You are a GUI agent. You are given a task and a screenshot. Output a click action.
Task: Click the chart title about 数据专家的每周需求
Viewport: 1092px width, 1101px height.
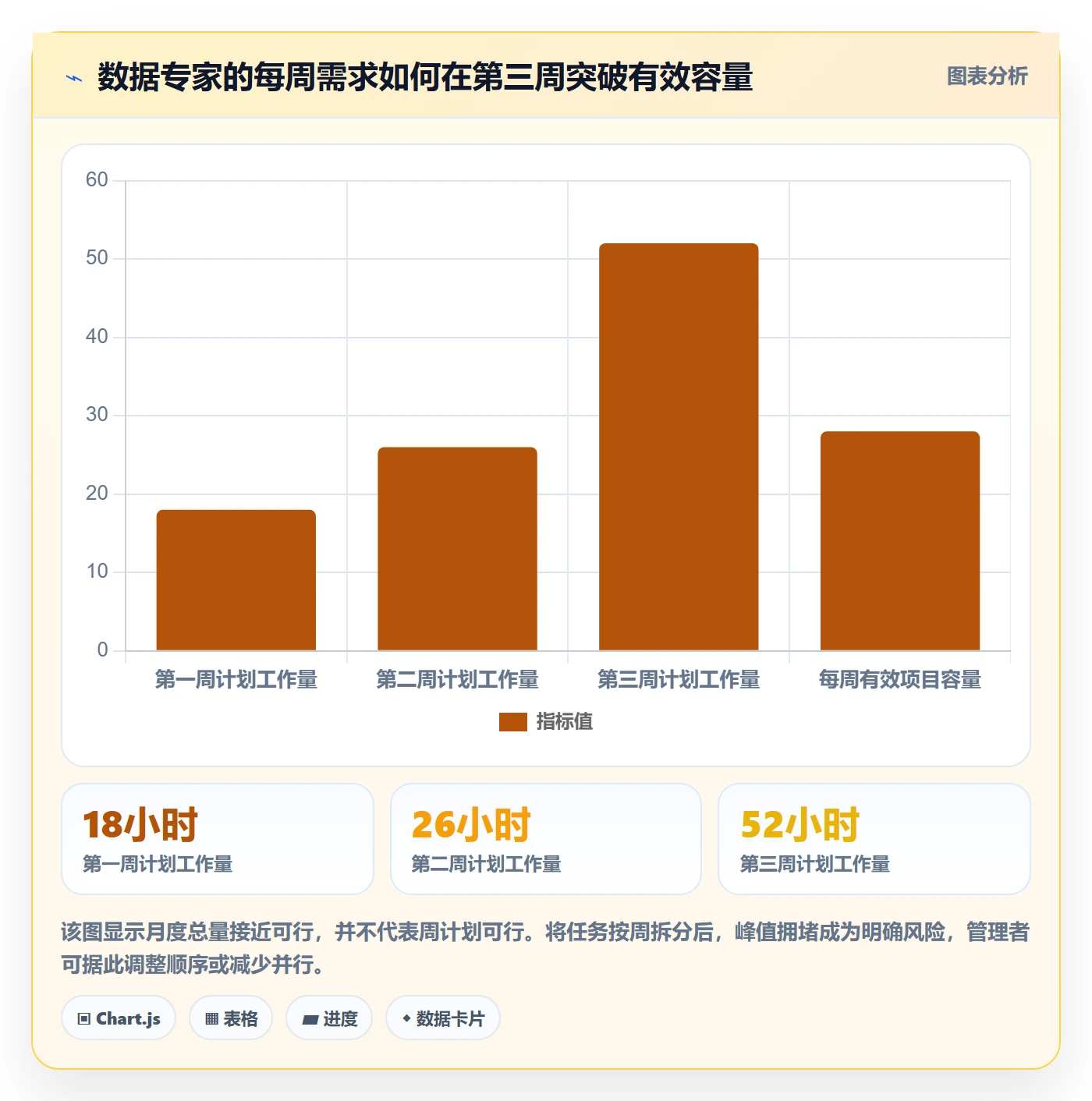(x=425, y=77)
